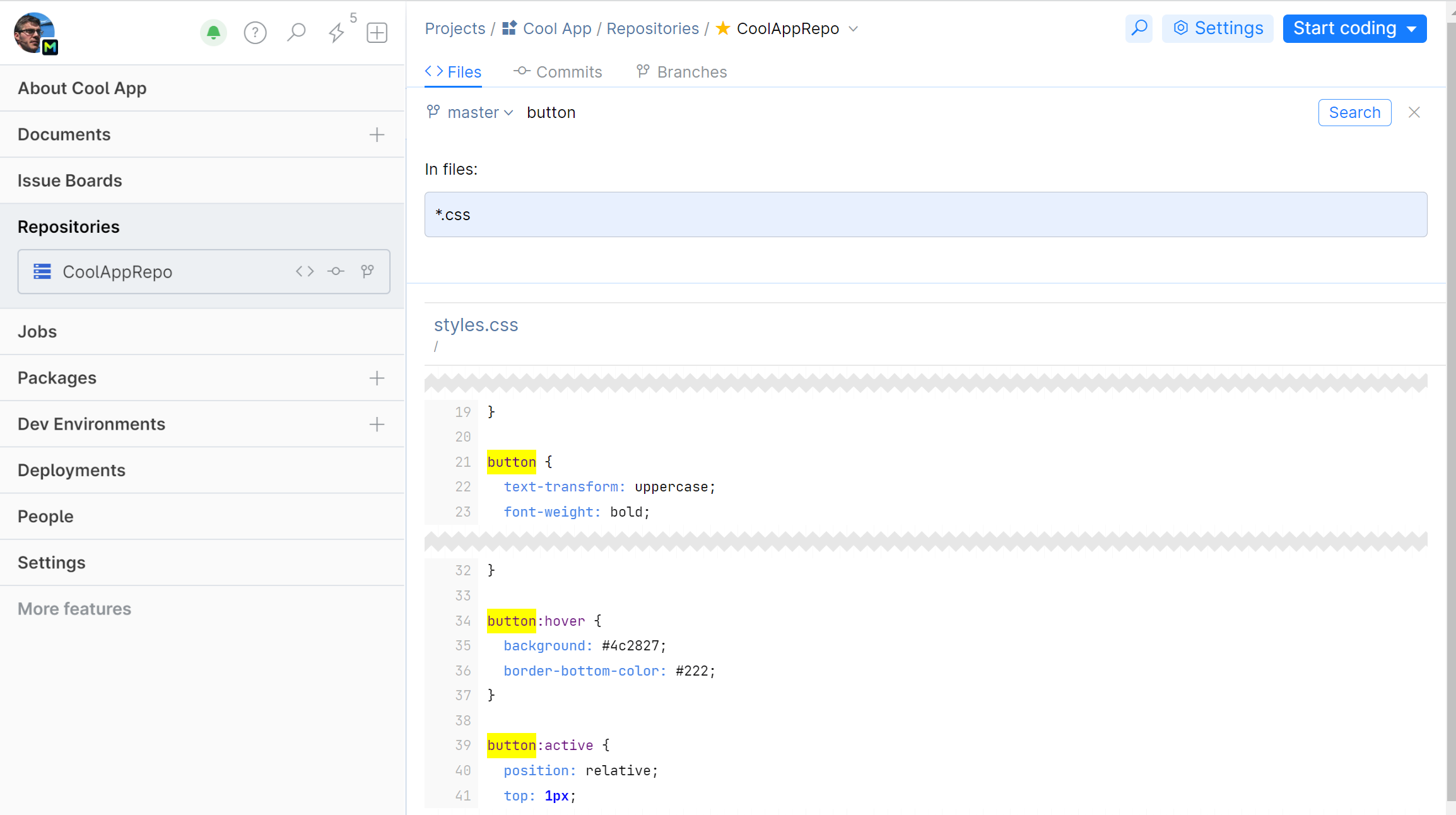Open commits icon on CoolAppRepo row
1456x815 pixels.
pos(336,271)
